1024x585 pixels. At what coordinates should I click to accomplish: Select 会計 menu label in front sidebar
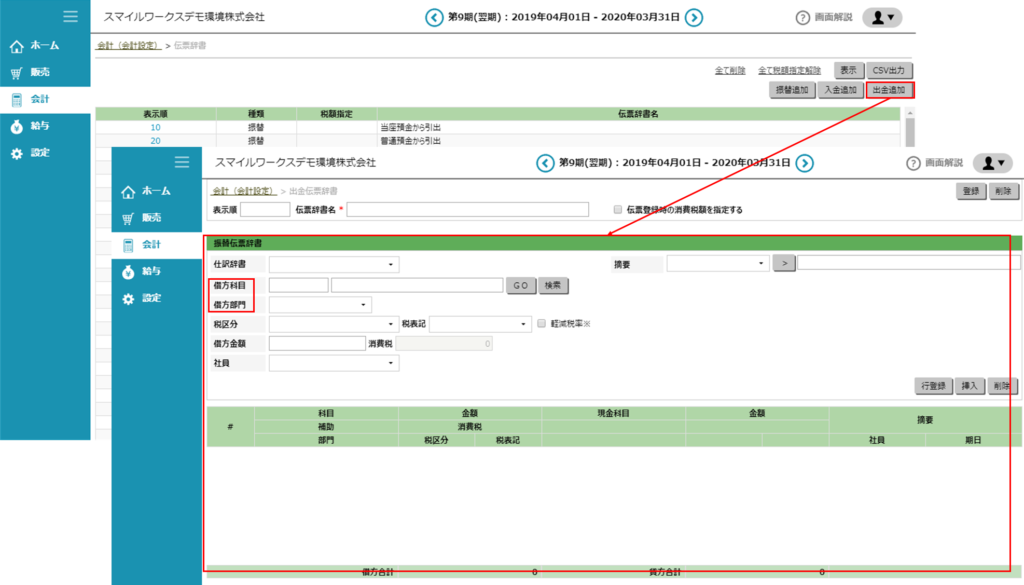[x=152, y=244]
